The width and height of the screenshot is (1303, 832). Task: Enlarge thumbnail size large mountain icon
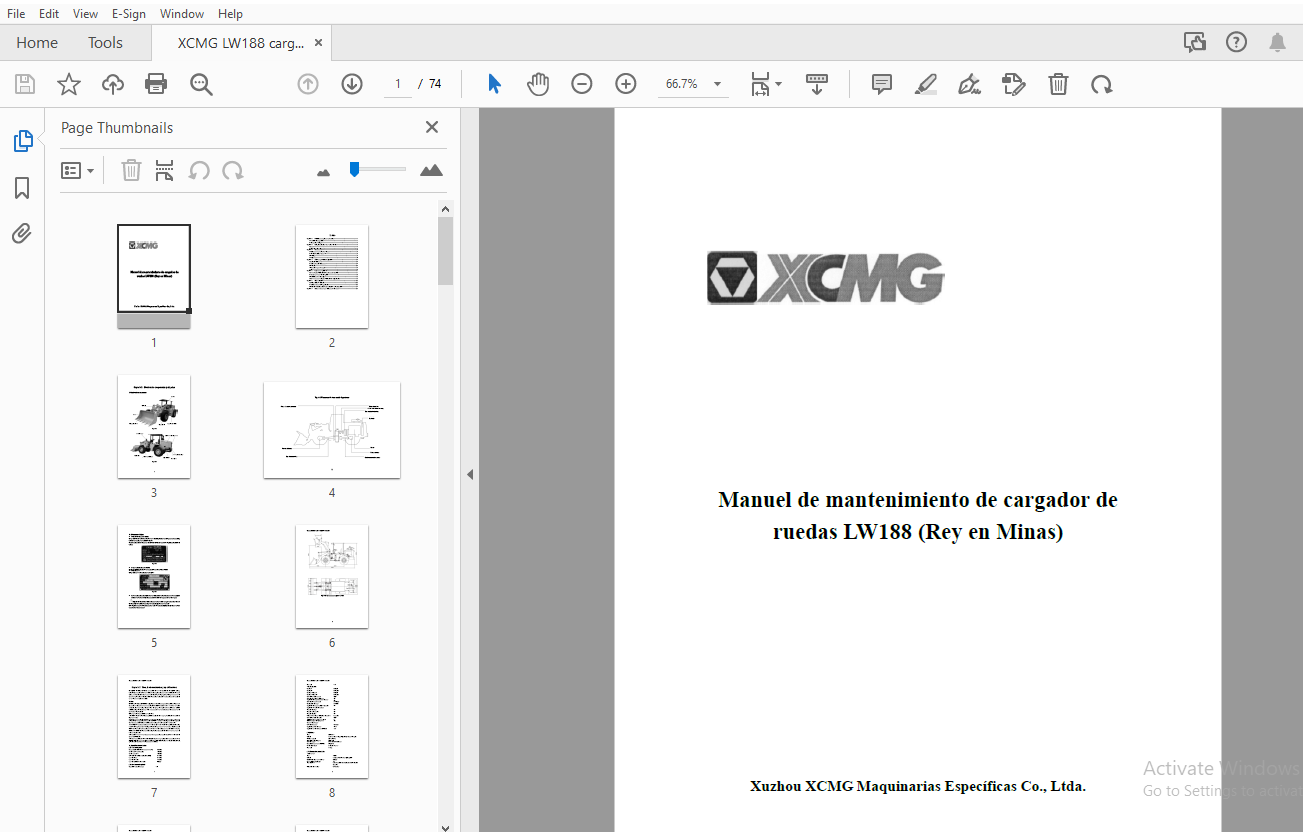431,170
